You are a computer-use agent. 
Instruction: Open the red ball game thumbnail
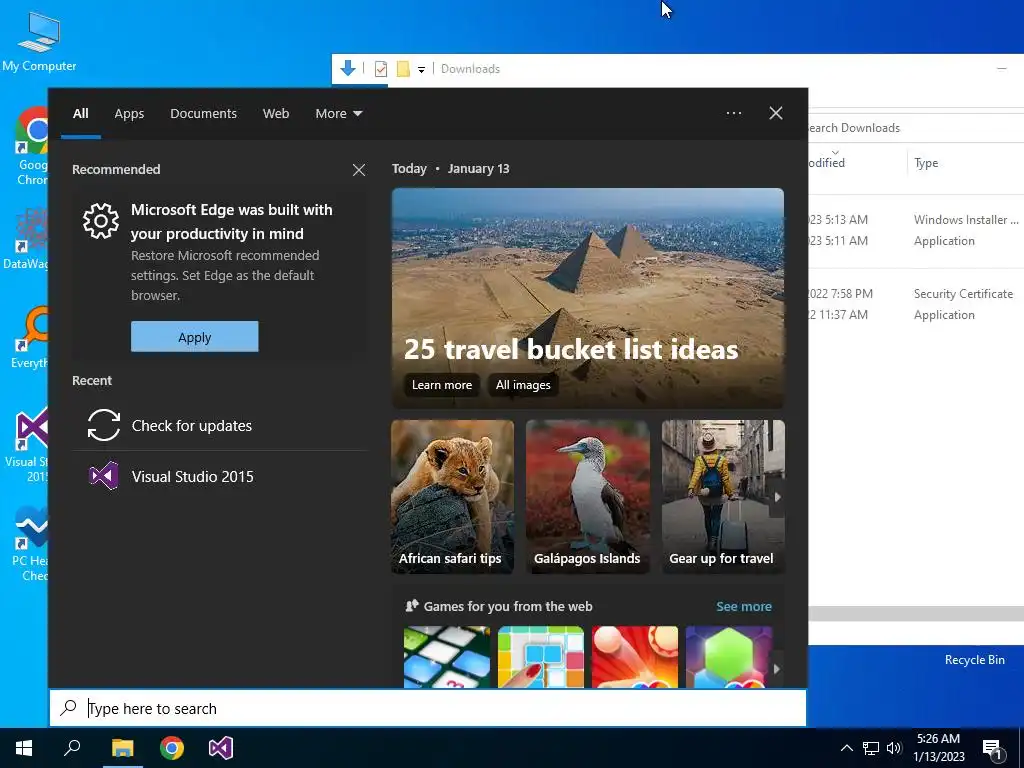635,657
